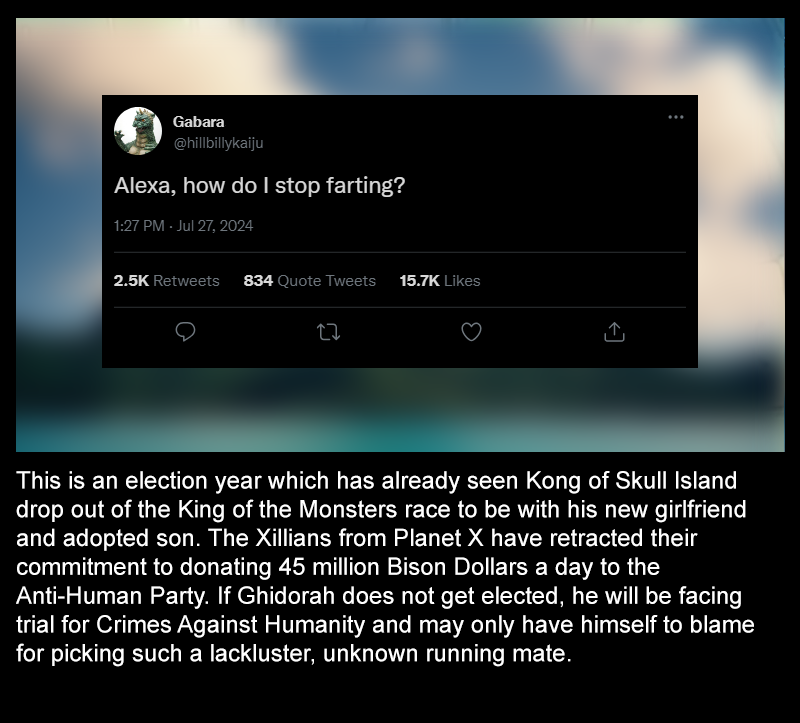Open the three-dot more options menu
This screenshot has width=800, height=723.
[x=676, y=117]
